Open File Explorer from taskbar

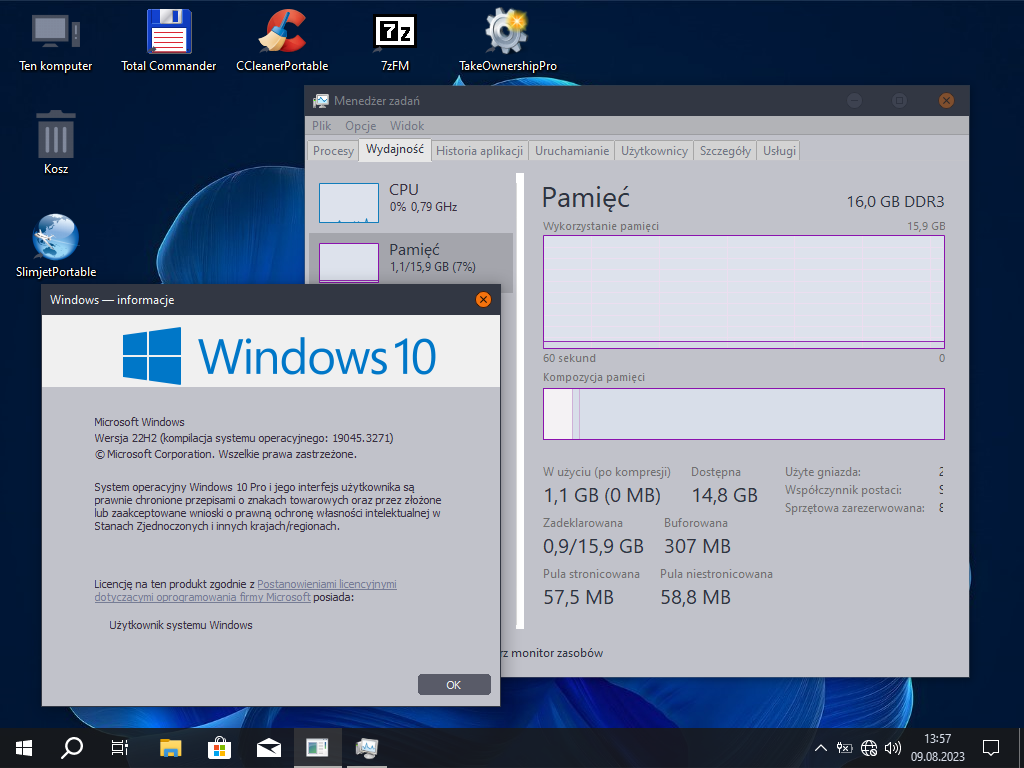click(171, 747)
